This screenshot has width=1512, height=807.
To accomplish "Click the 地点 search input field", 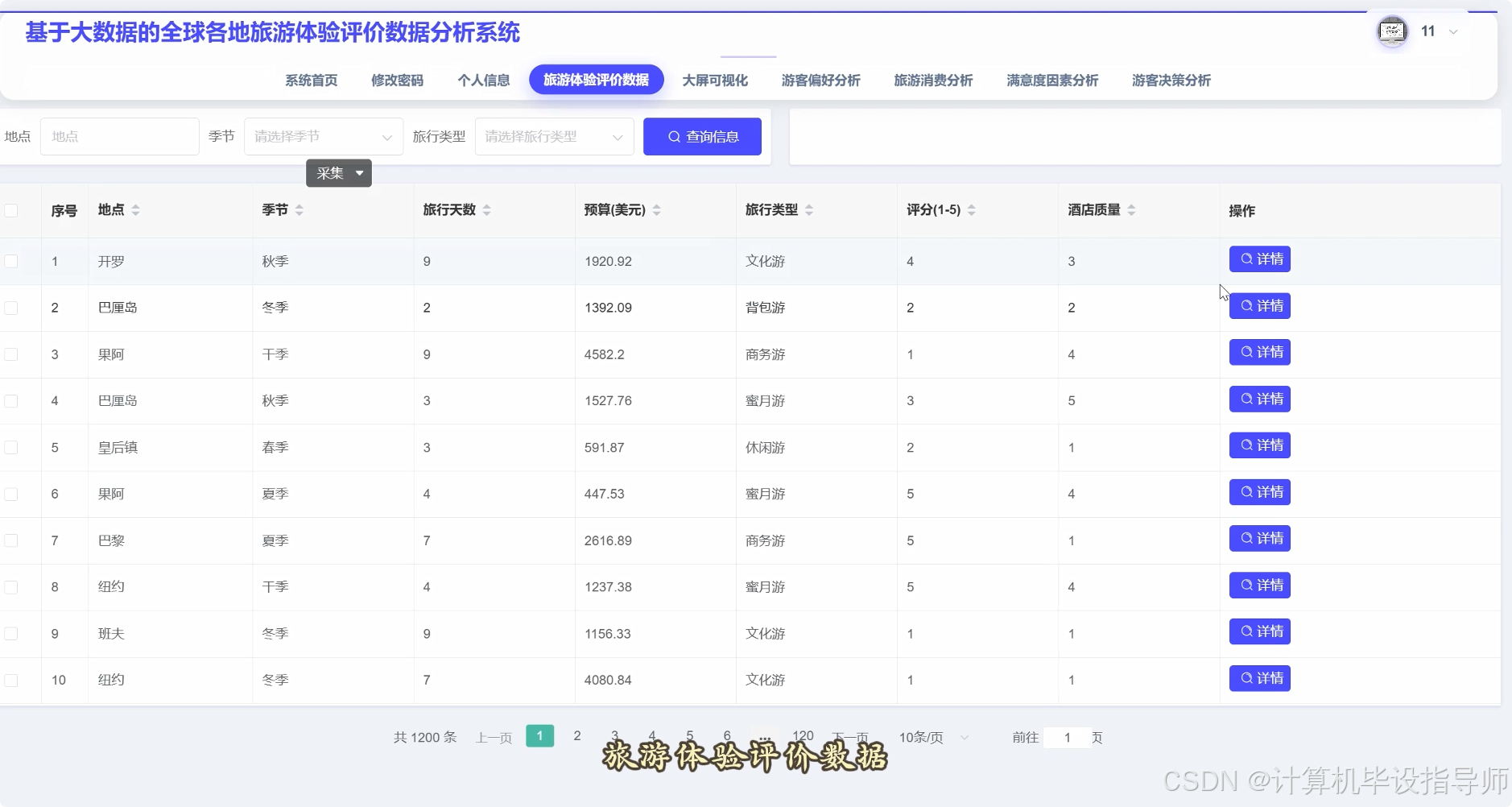I will (x=120, y=137).
